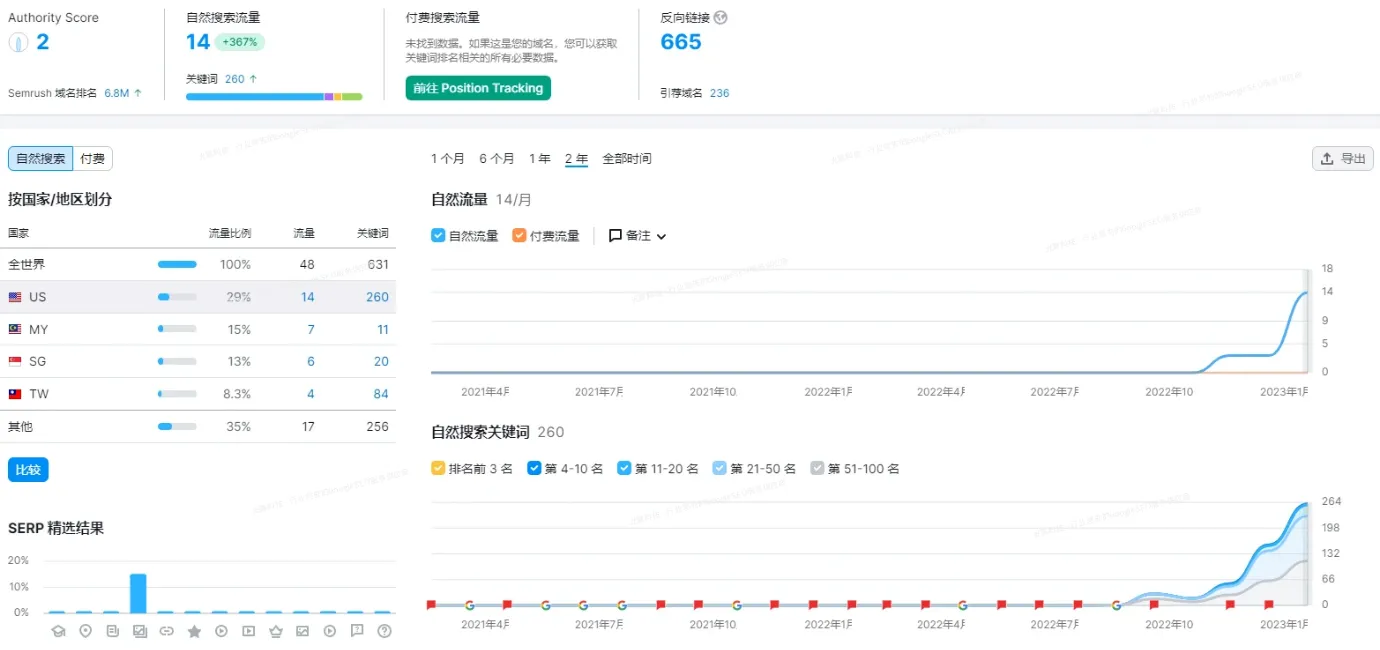The width and height of the screenshot is (1380, 650).
Task: Uncheck the 排名前 3 名 checkbox
Action: tap(437, 467)
